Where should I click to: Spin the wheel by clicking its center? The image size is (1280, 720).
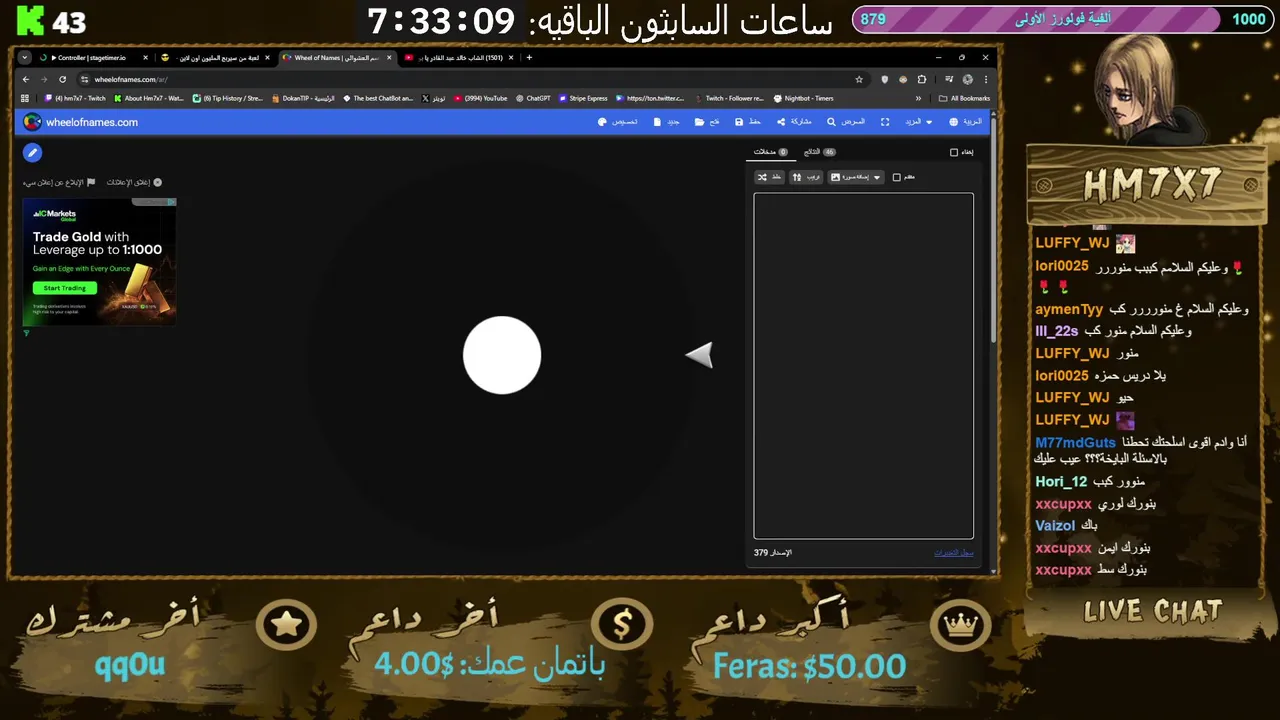(502, 355)
